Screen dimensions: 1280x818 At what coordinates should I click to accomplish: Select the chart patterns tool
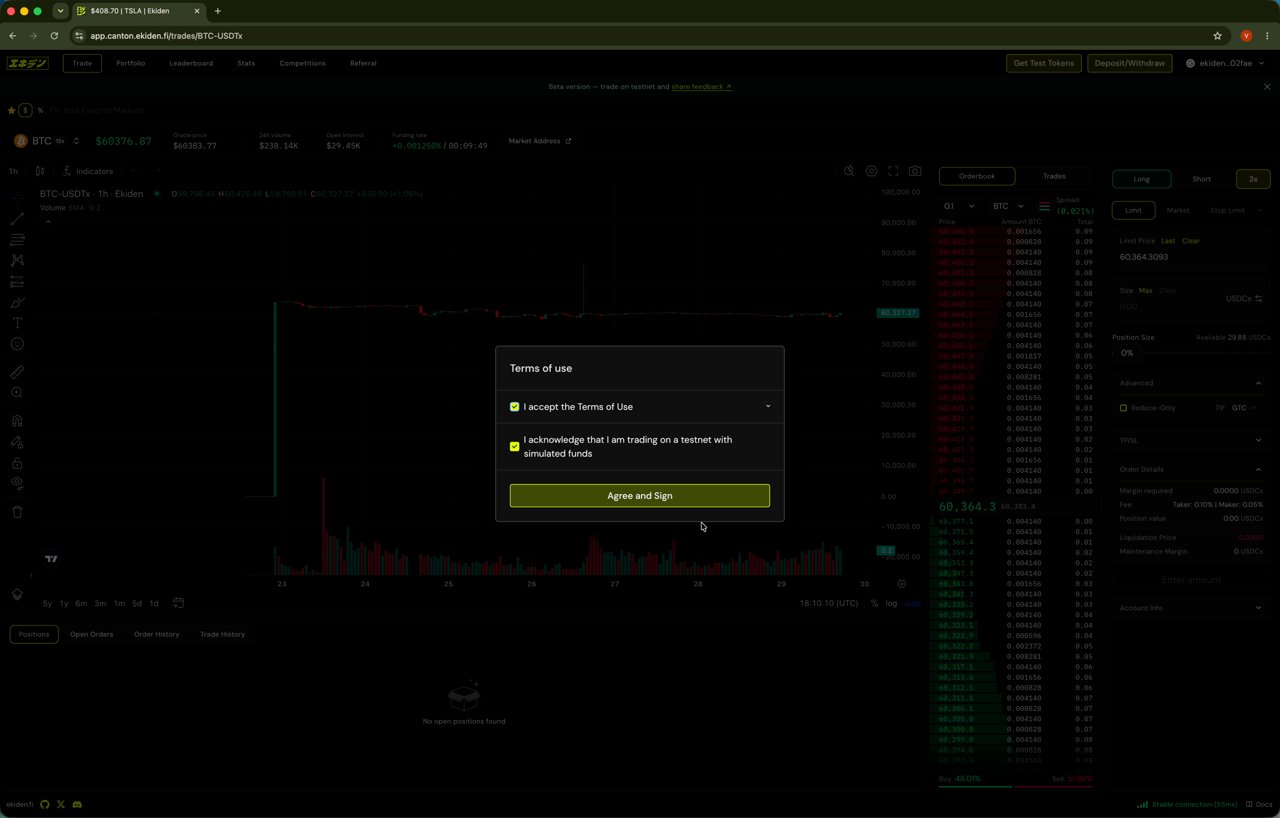(x=17, y=260)
